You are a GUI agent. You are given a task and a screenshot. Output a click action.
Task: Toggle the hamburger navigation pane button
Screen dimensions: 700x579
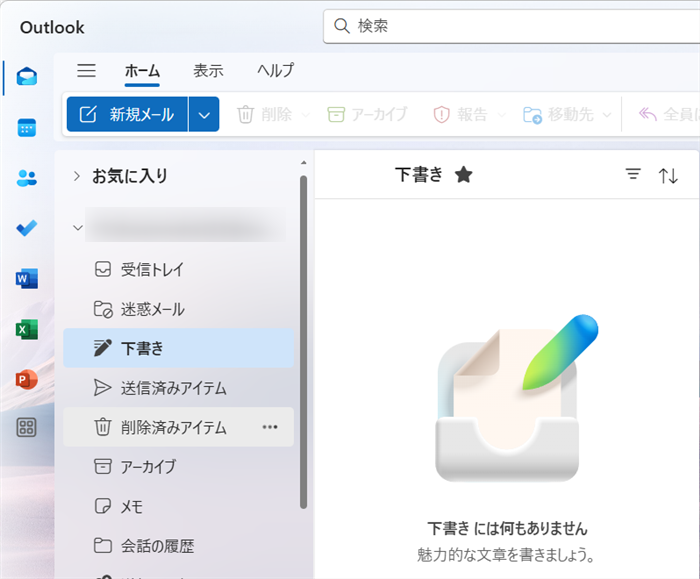click(87, 70)
